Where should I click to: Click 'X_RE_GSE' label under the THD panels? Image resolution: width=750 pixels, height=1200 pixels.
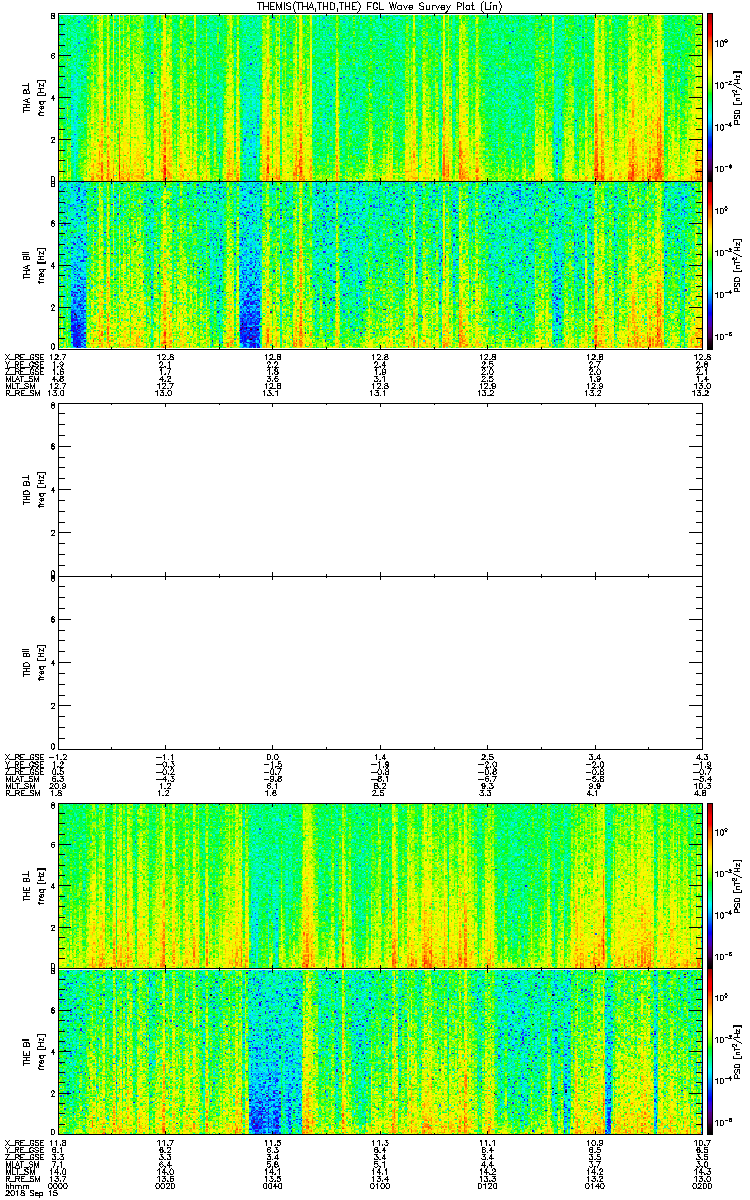click(25, 756)
